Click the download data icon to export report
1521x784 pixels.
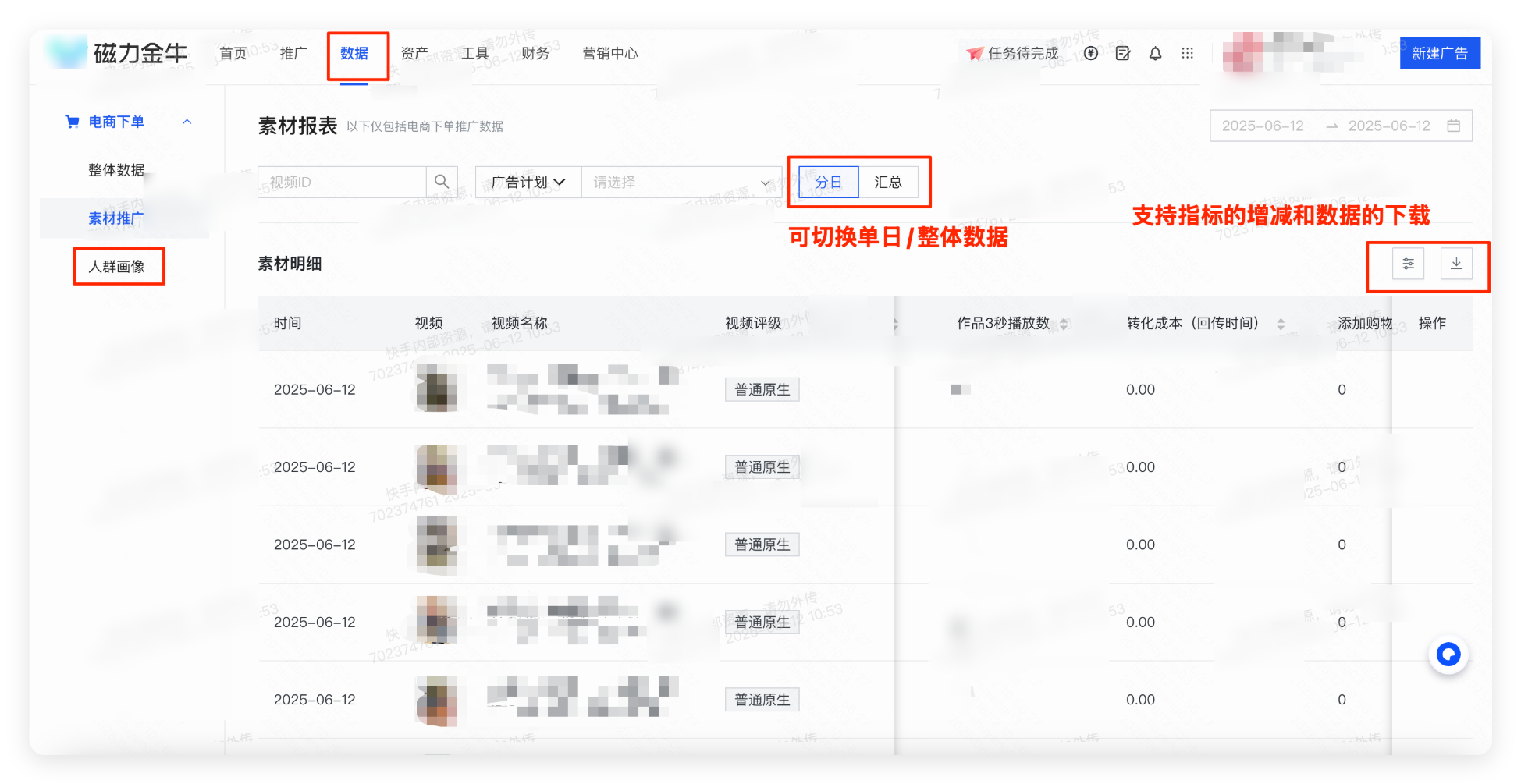pyautogui.click(x=1455, y=264)
